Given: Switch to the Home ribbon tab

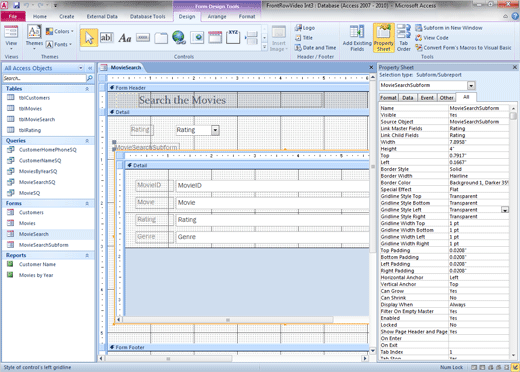Looking at the screenshot, I should click(40, 16).
